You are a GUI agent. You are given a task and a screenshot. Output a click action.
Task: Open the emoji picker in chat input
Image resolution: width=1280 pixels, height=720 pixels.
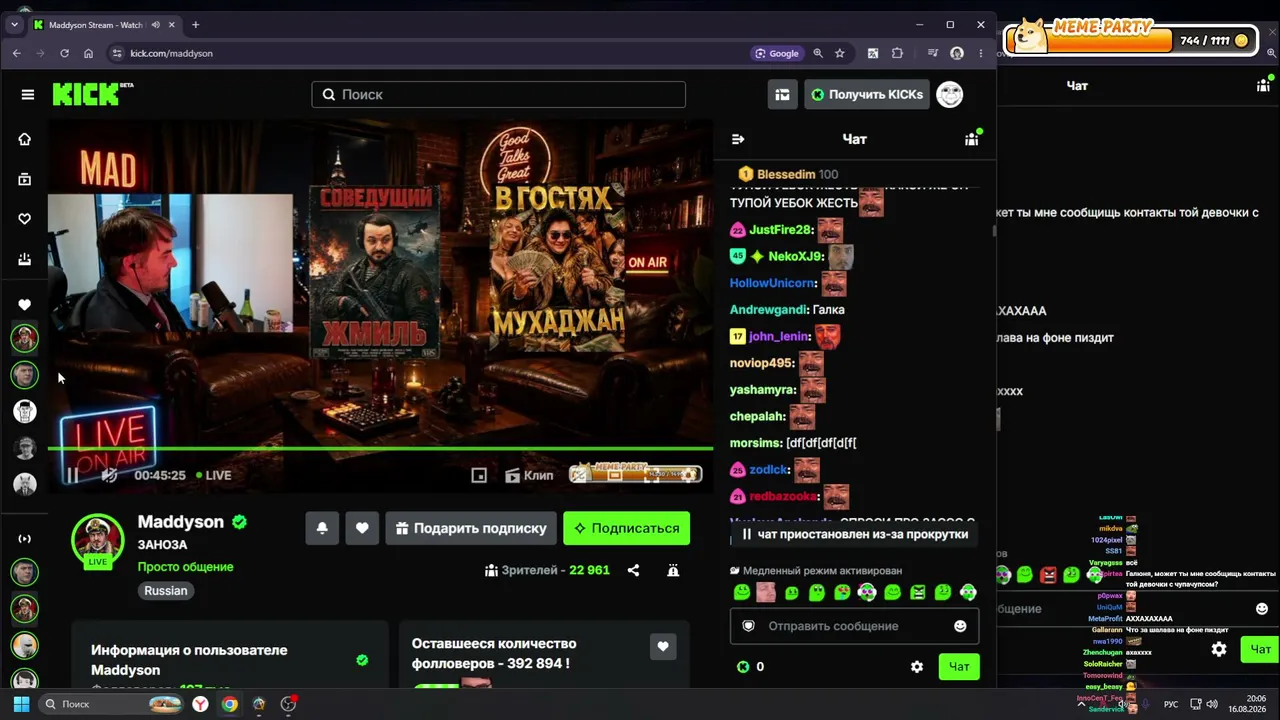pyautogui.click(x=960, y=626)
